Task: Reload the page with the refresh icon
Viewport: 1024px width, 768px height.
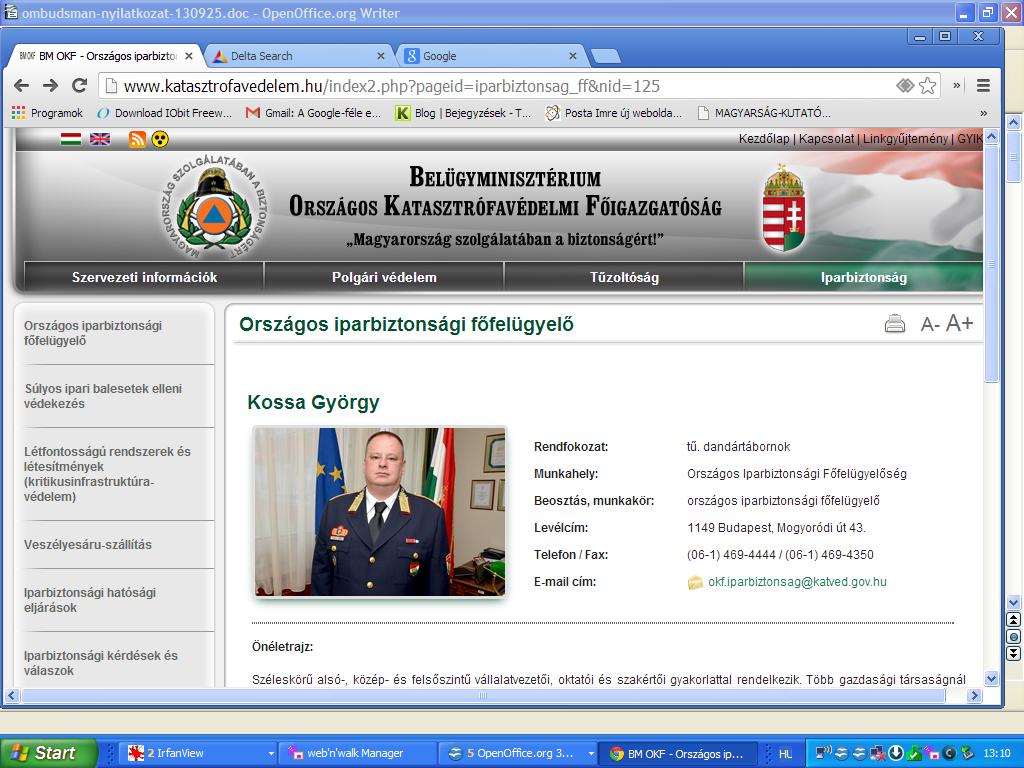Action: [79, 86]
